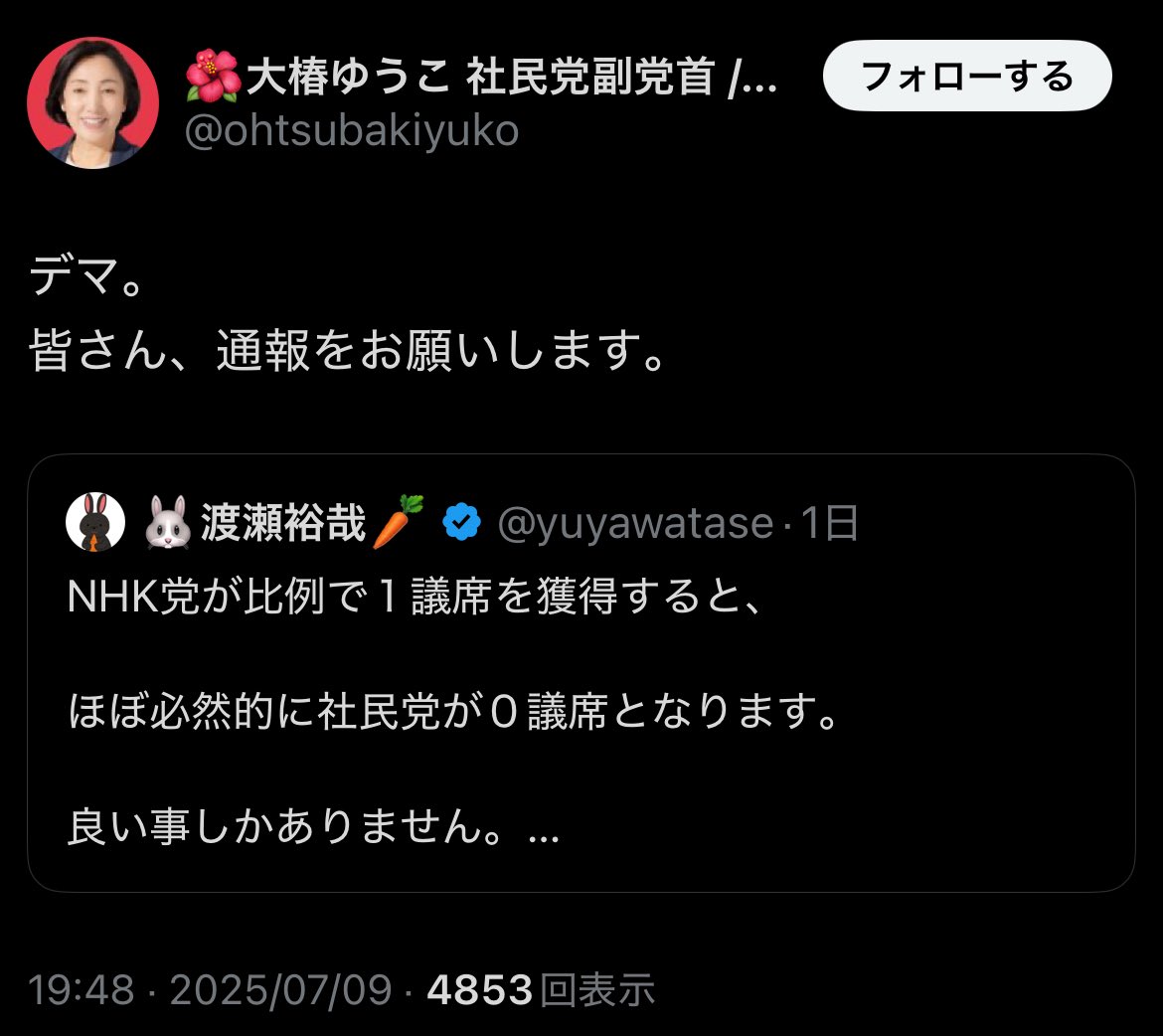Tap the rabbit face emoji before 渡瀬裕哉
The height and width of the screenshot is (1036, 1163).
(x=168, y=522)
